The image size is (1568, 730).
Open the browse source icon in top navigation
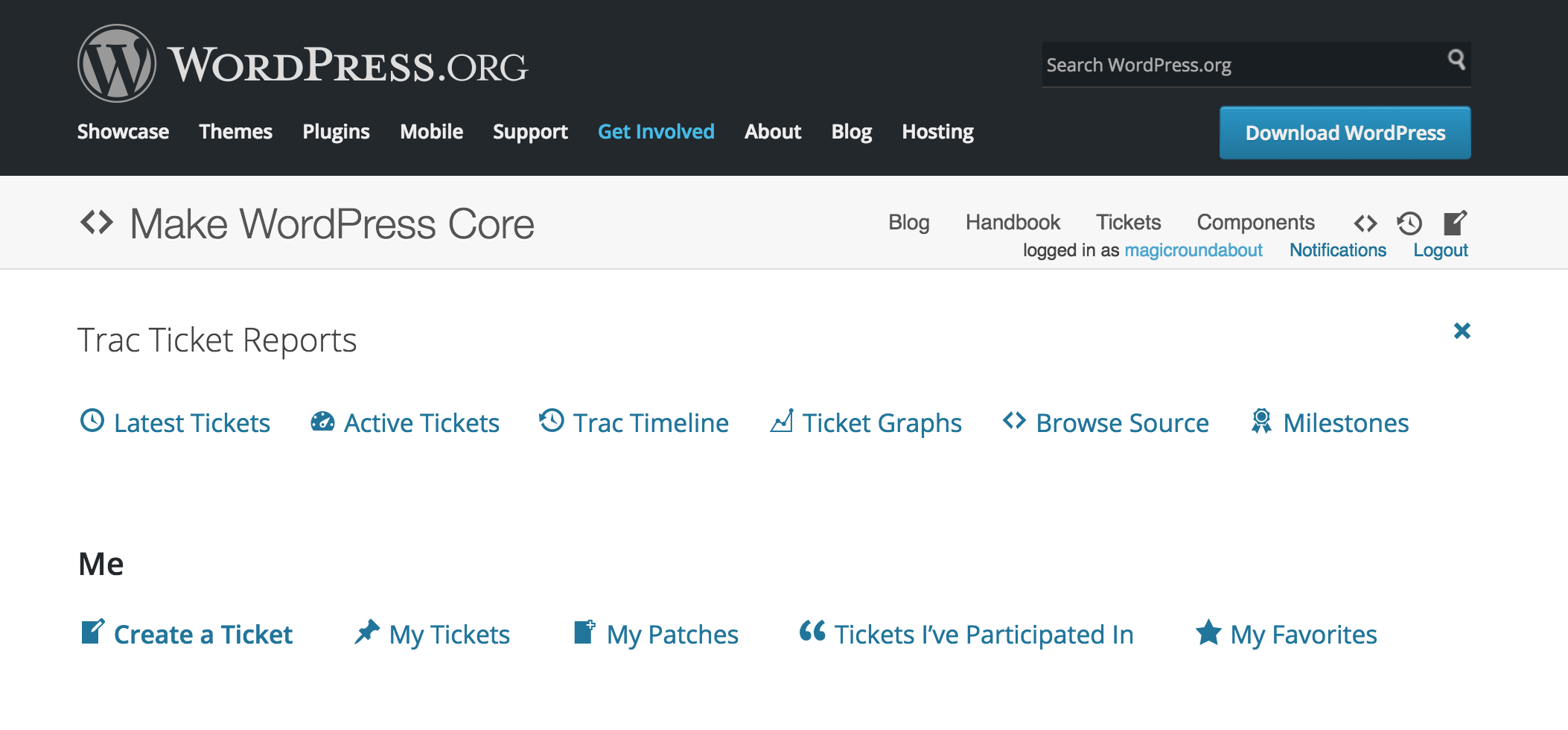[1365, 223]
